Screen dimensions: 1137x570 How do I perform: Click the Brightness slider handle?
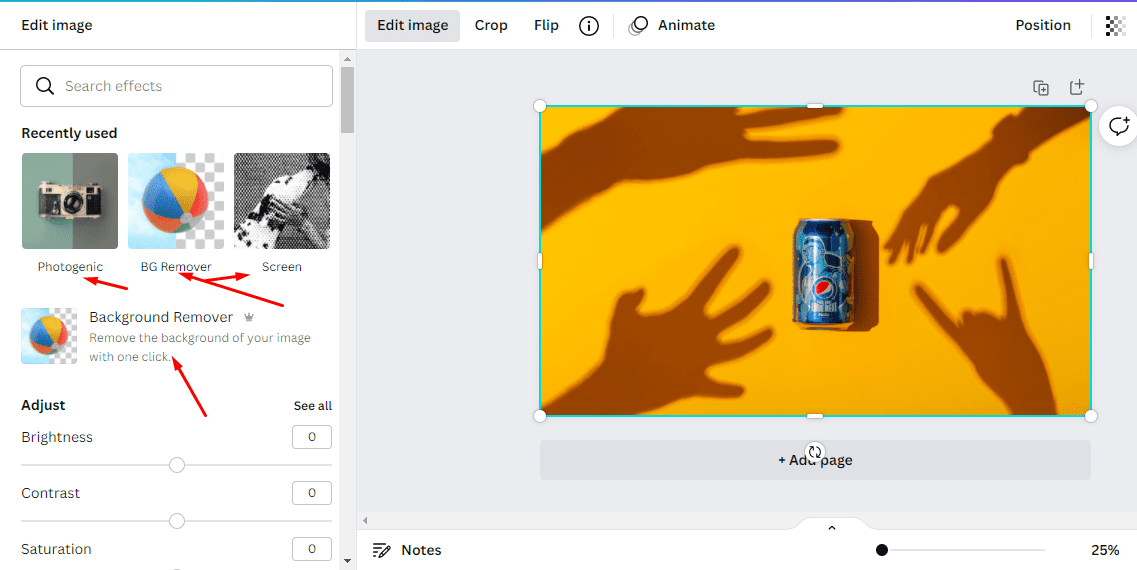pos(177,466)
